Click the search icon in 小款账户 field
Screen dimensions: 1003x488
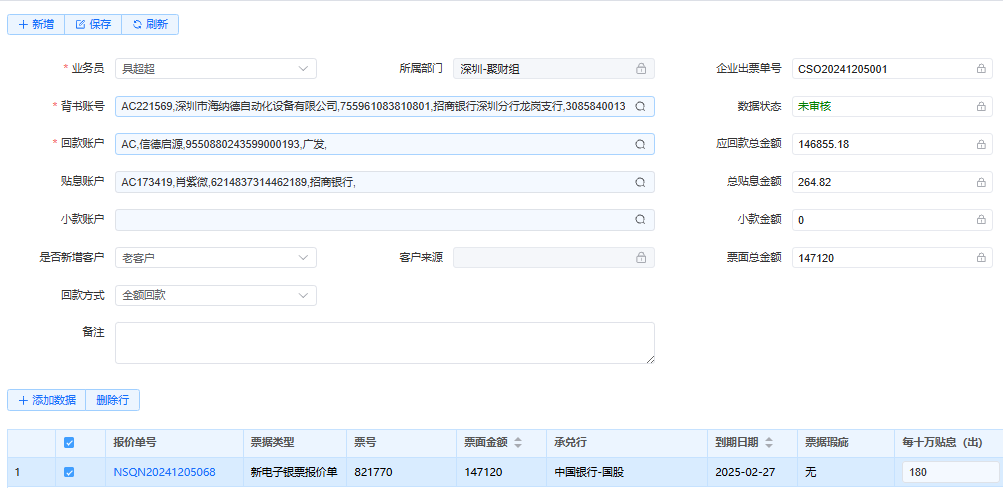click(640, 220)
